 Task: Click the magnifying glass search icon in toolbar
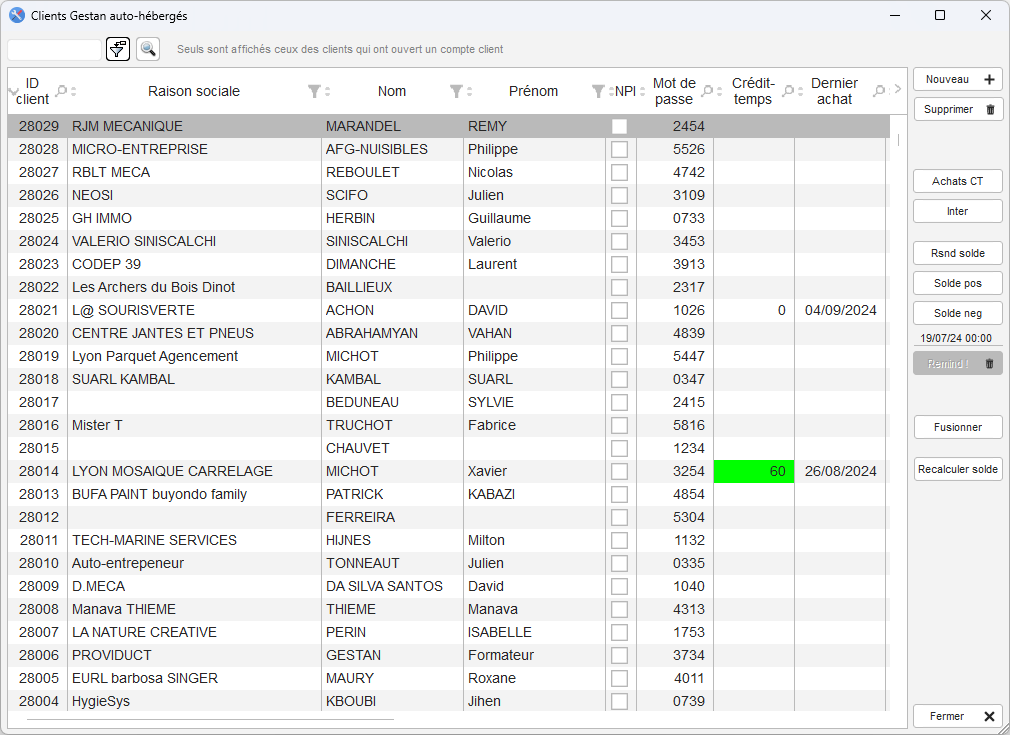(x=148, y=49)
